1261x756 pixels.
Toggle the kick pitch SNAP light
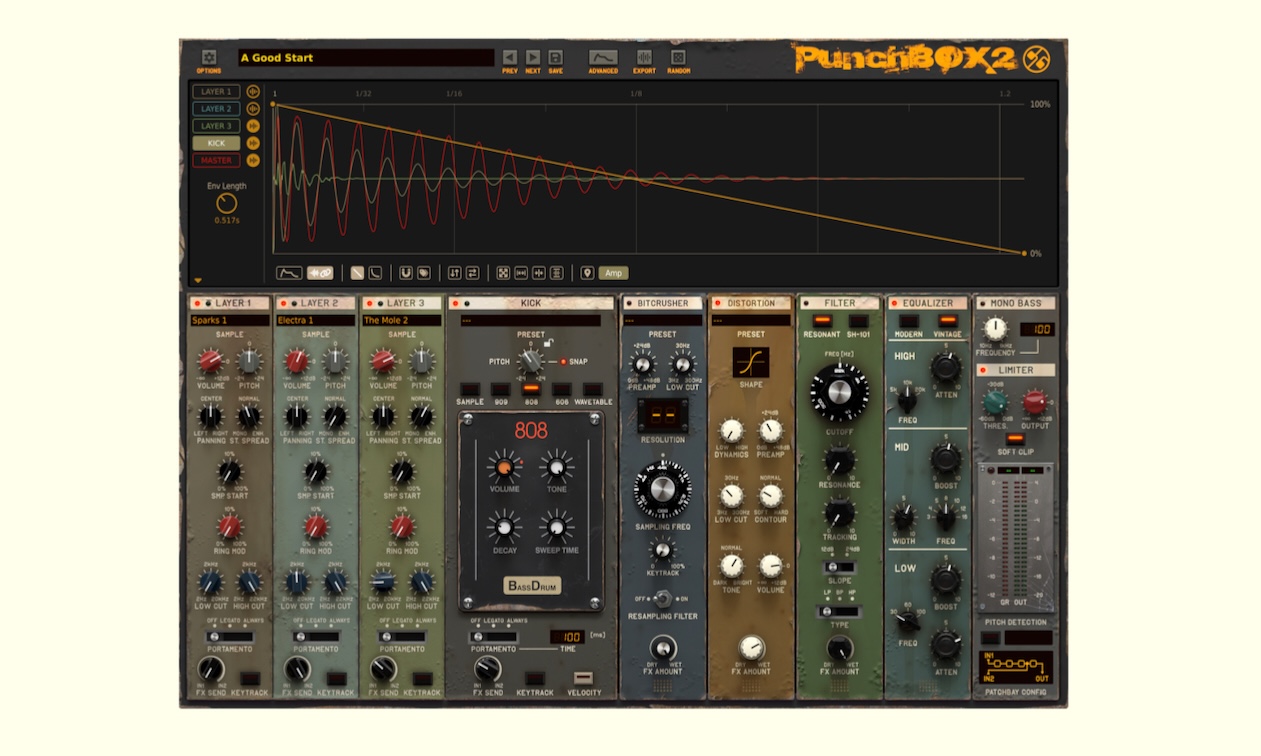tap(563, 362)
